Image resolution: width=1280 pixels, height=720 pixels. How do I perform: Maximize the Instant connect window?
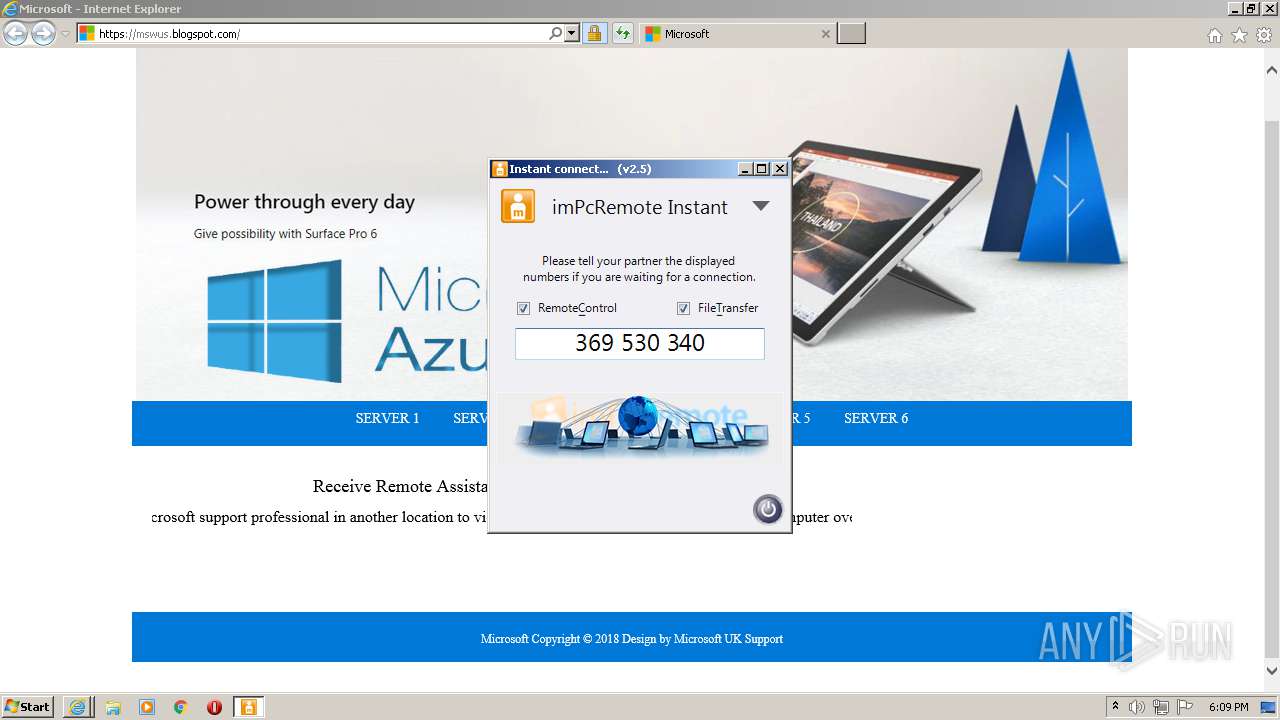coord(762,169)
